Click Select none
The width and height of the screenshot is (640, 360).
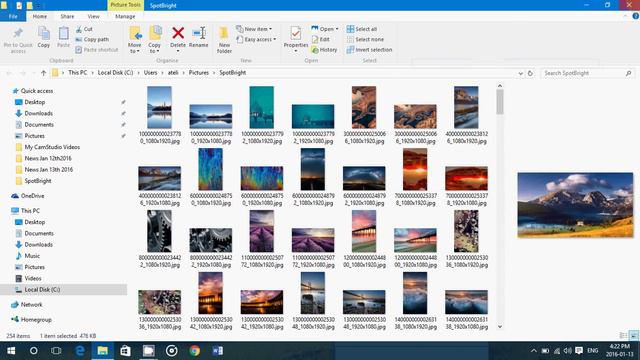point(365,39)
